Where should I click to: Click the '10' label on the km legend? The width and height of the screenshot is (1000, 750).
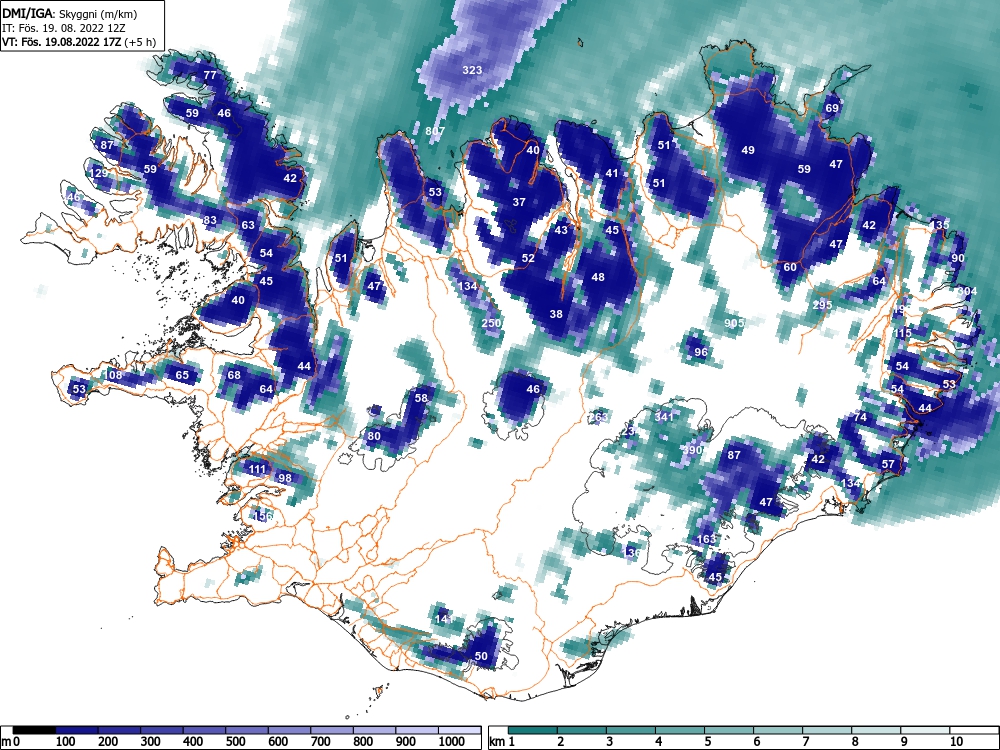pos(957,742)
